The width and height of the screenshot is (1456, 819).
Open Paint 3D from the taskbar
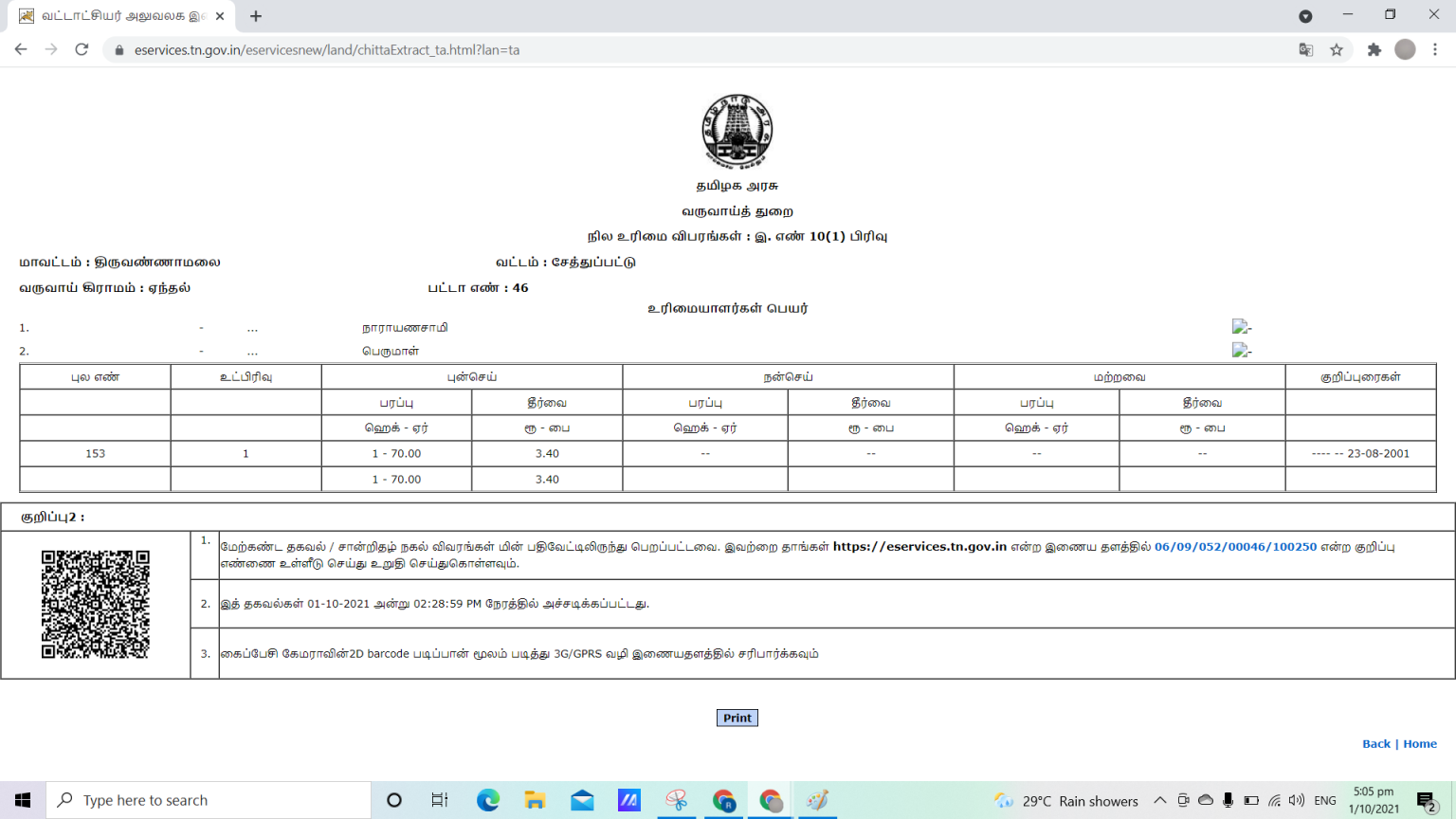click(816, 800)
